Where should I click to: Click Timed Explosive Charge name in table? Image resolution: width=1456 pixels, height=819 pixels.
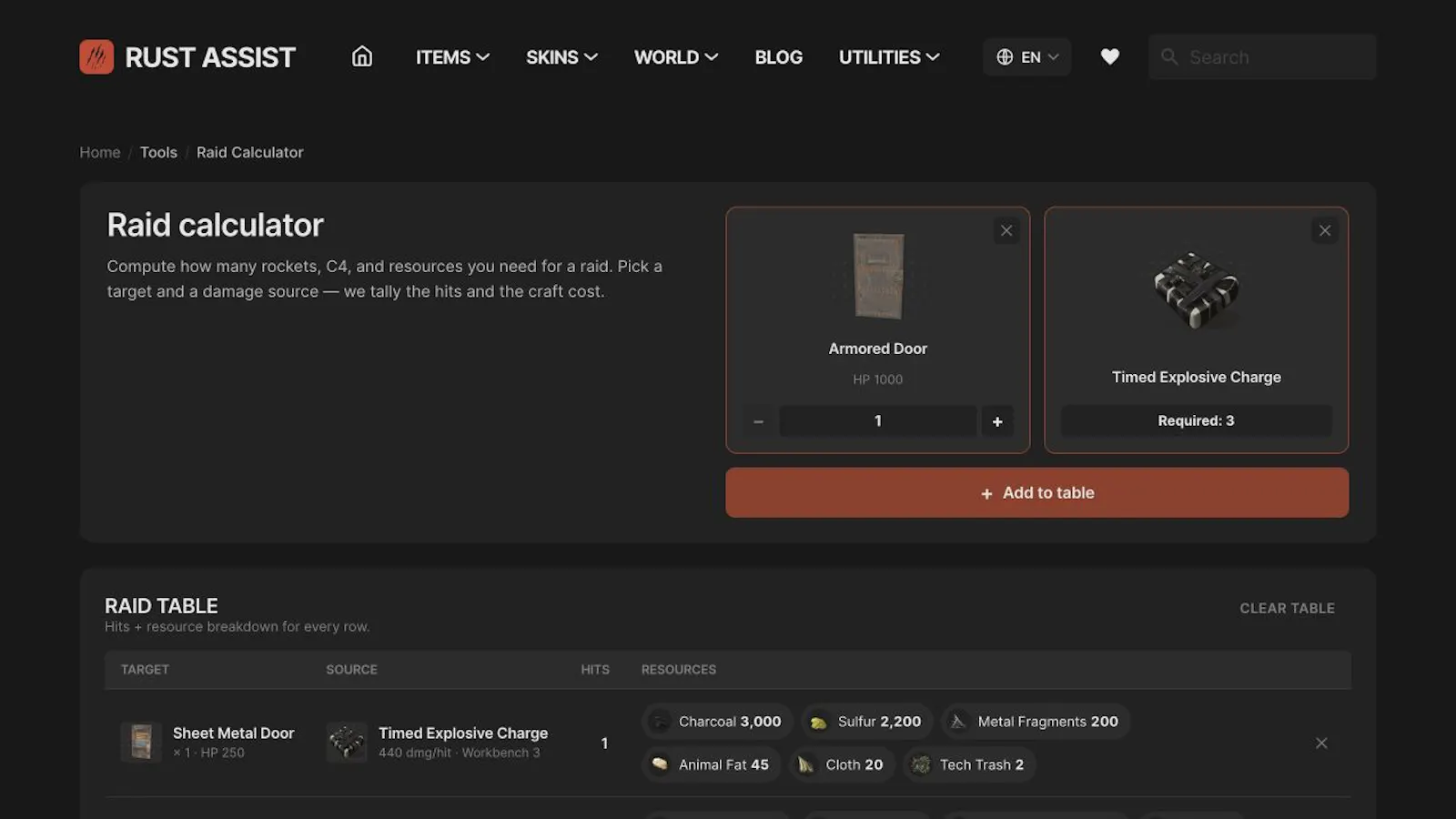point(463,733)
